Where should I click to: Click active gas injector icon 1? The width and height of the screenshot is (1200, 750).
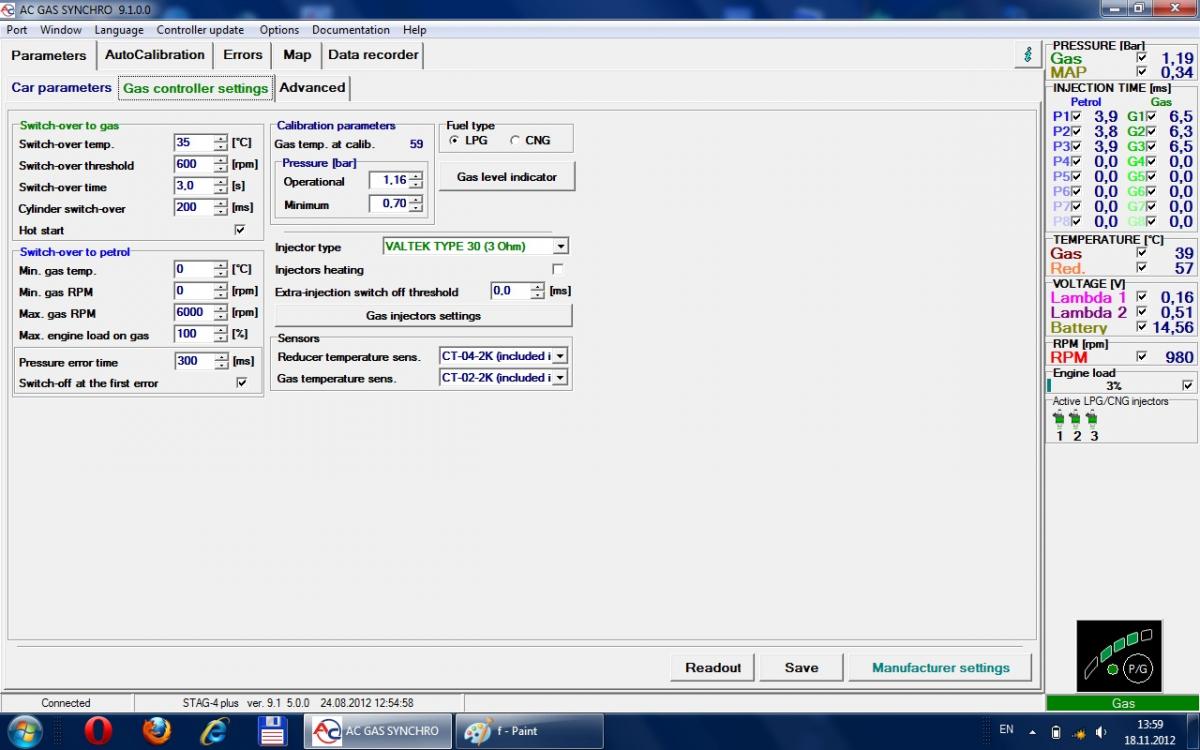point(1059,420)
